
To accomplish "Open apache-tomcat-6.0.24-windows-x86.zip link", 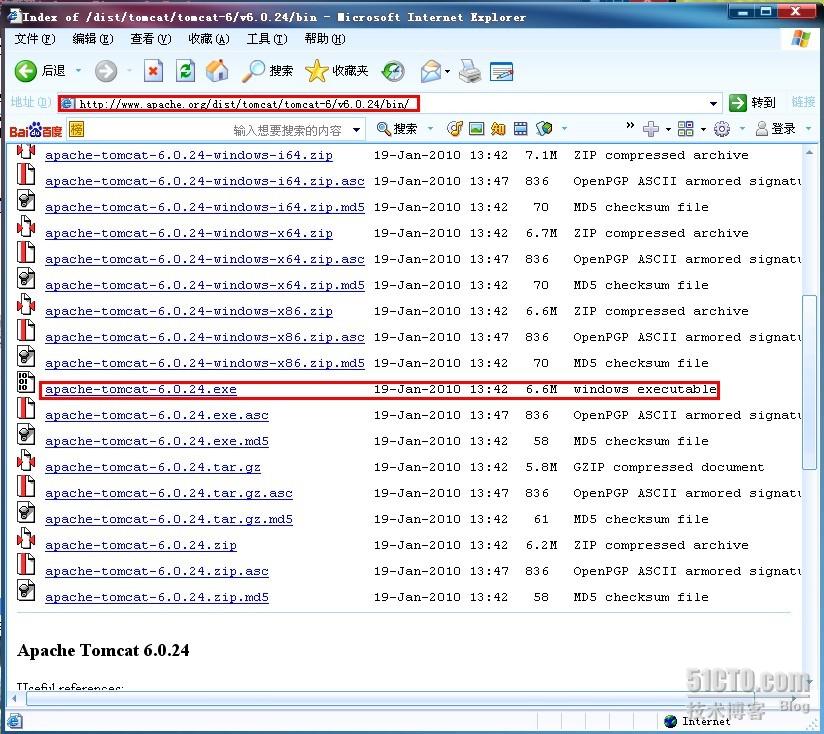I will [x=189, y=312].
